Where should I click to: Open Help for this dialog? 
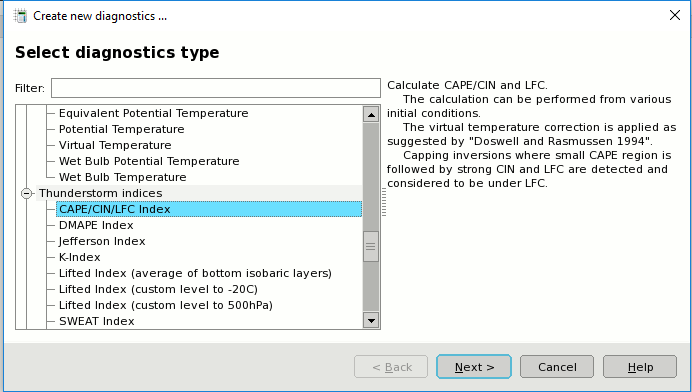(x=640, y=367)
